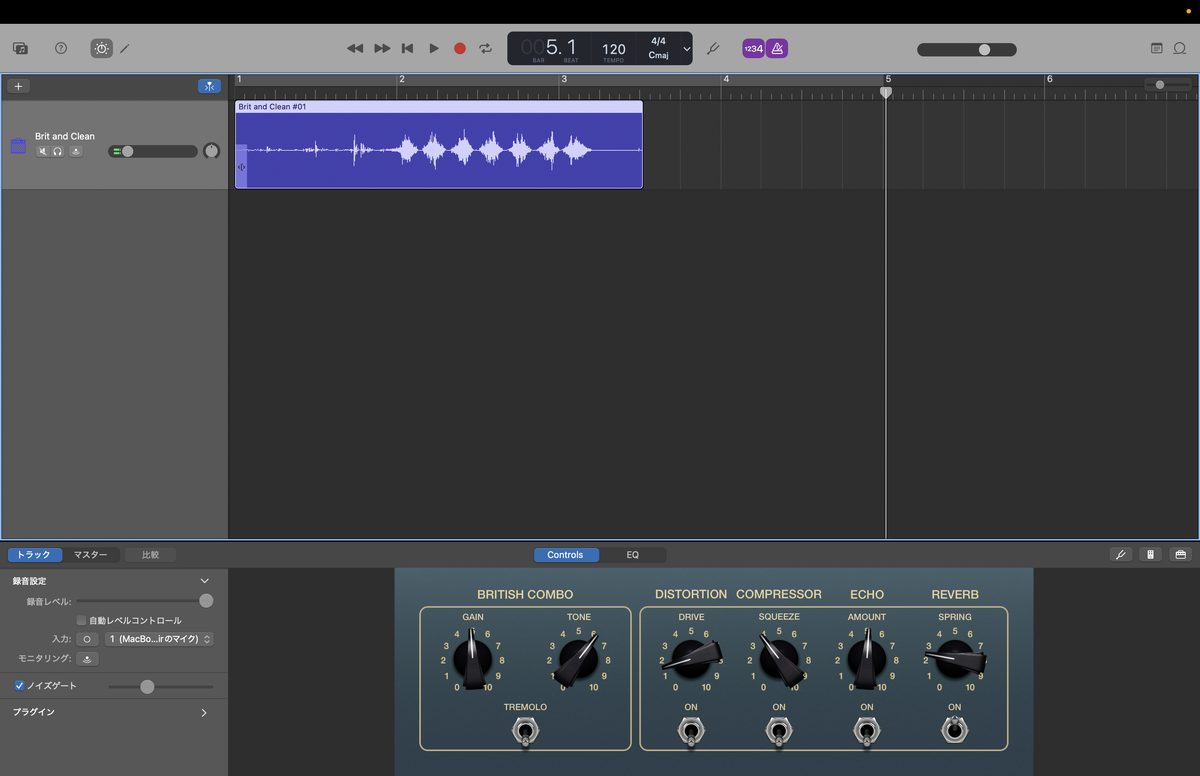Select the Brit and Clean #01 audio region

click(439, 144)
